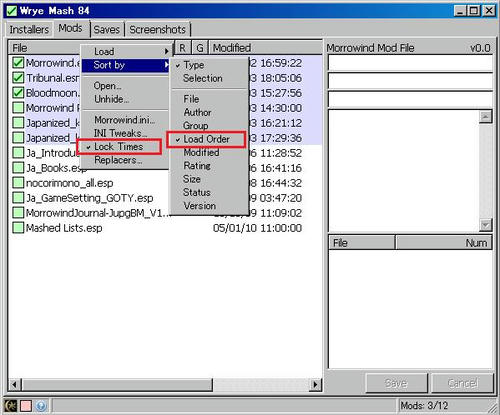This screenshot has height=415, width=500.
Task: Expand the Load submenu
Action: pyautogui.click(x=126, y=52)
